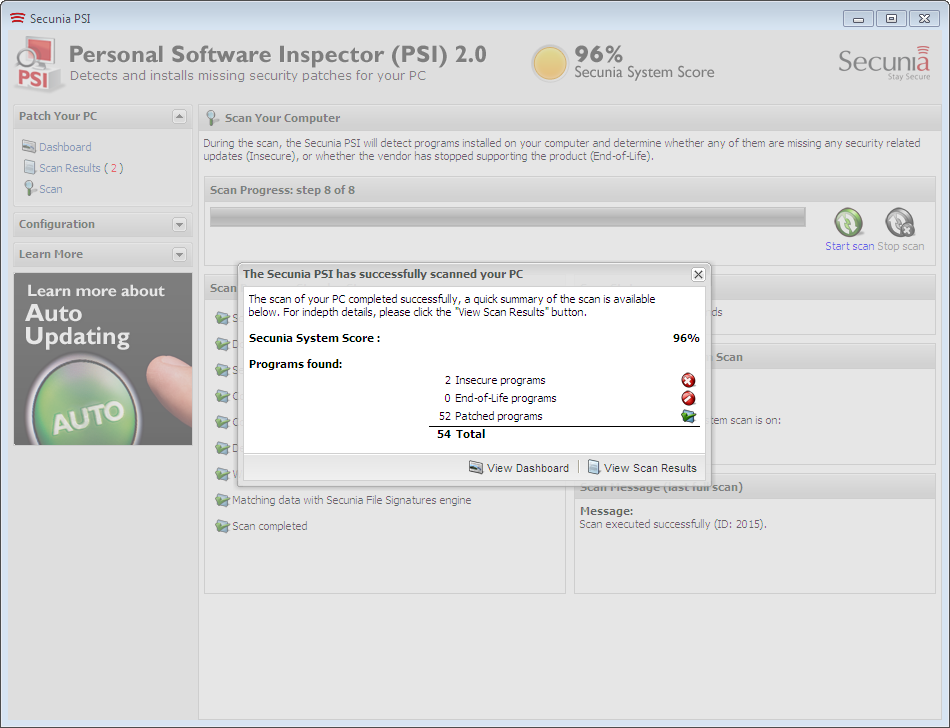Click the Secunia brand logo
The width and height of the screenshot is (950, 728).
point(884,62)
